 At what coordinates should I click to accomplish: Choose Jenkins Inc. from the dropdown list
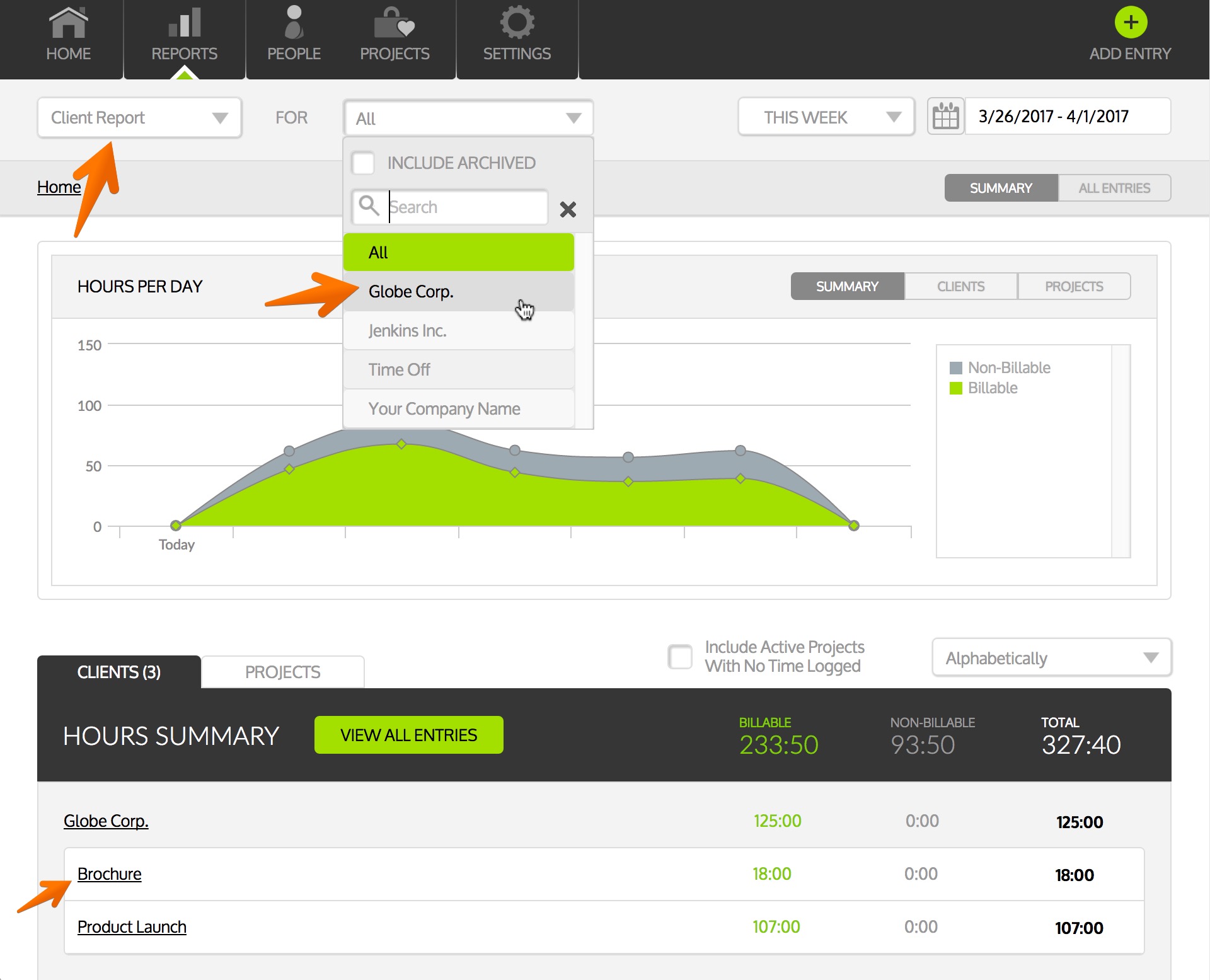pyautogui.click(x=459, y=330)
